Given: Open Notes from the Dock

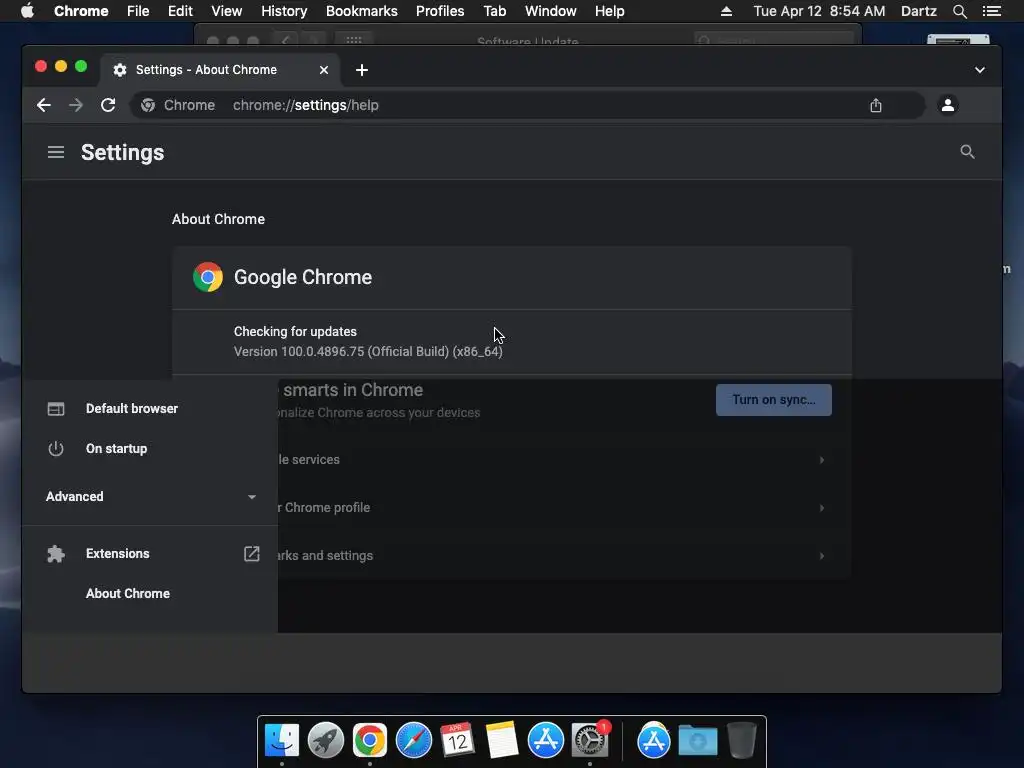Looking at the screenshot, I should pos(502,741).
